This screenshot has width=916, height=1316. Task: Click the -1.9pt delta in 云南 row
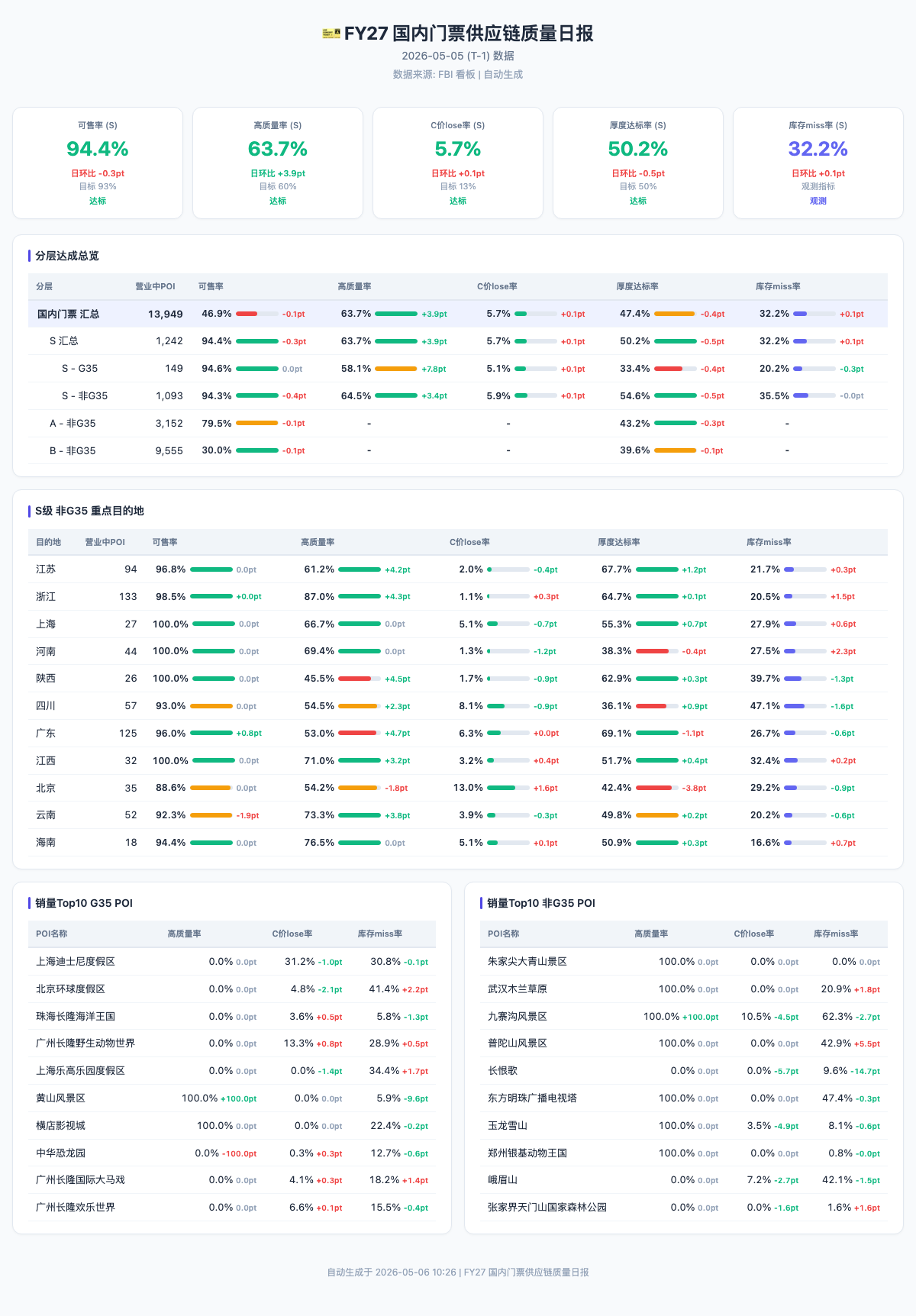(247, 815)
